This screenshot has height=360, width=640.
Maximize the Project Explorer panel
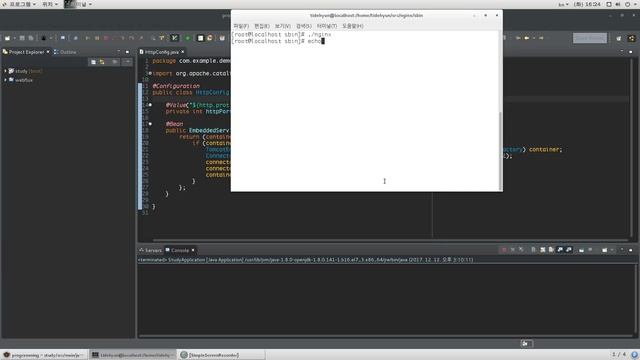[x=127, y=52]
